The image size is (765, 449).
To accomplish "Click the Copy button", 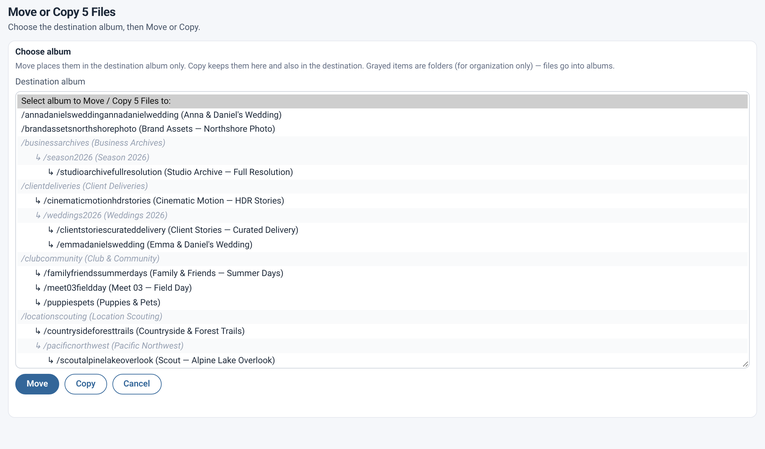I will click(x=85, y=384).
